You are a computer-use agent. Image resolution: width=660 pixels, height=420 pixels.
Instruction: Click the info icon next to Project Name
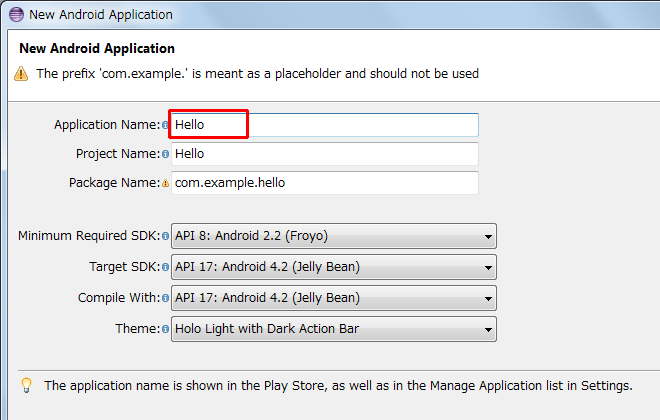(165, 155)
